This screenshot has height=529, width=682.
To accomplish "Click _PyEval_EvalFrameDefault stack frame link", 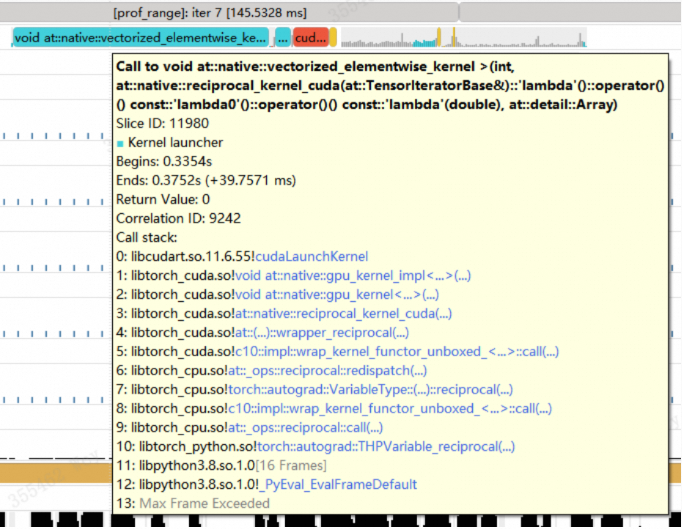I will coord(338,484).
